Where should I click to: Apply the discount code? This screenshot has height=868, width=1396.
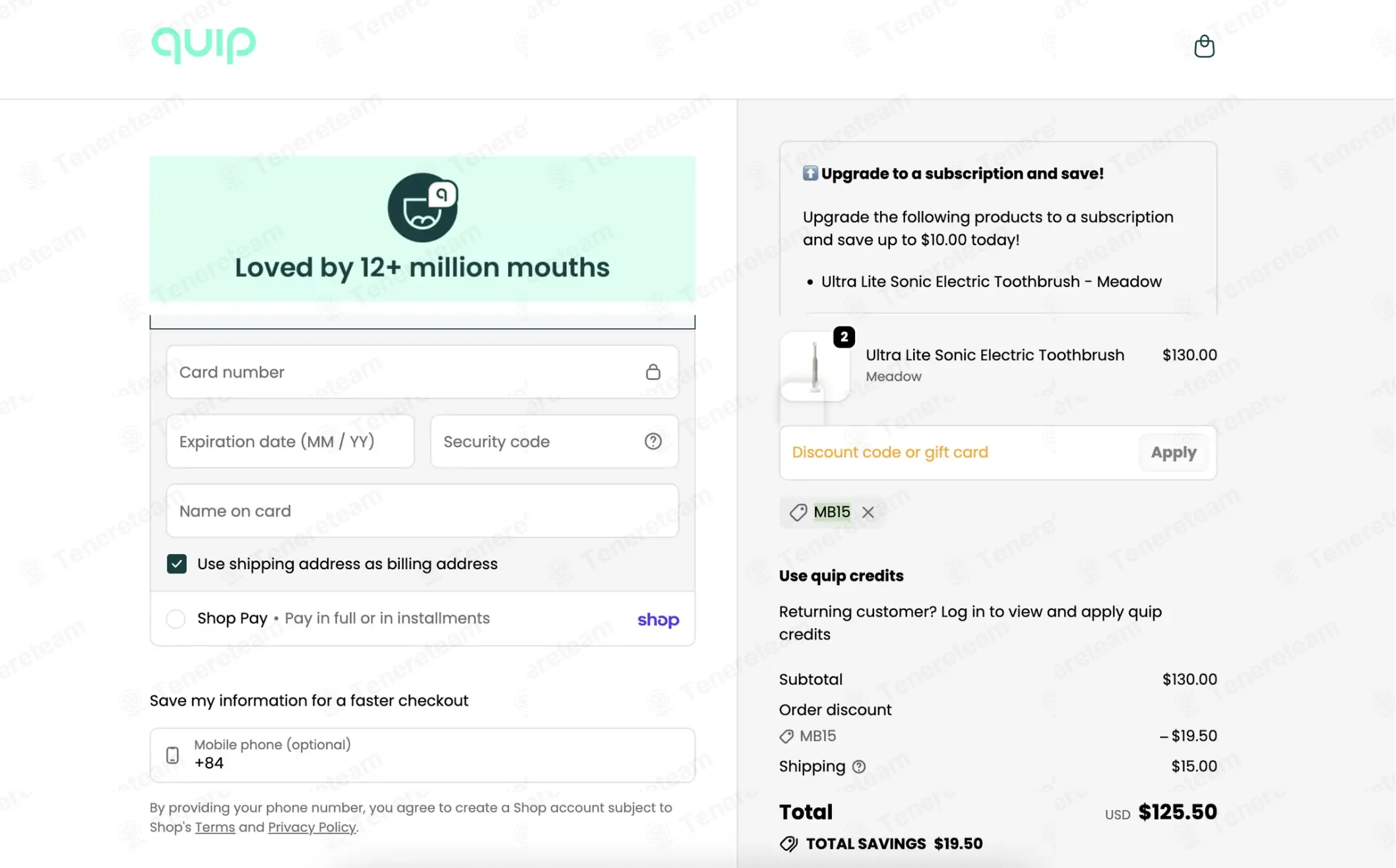(1174, 452)
